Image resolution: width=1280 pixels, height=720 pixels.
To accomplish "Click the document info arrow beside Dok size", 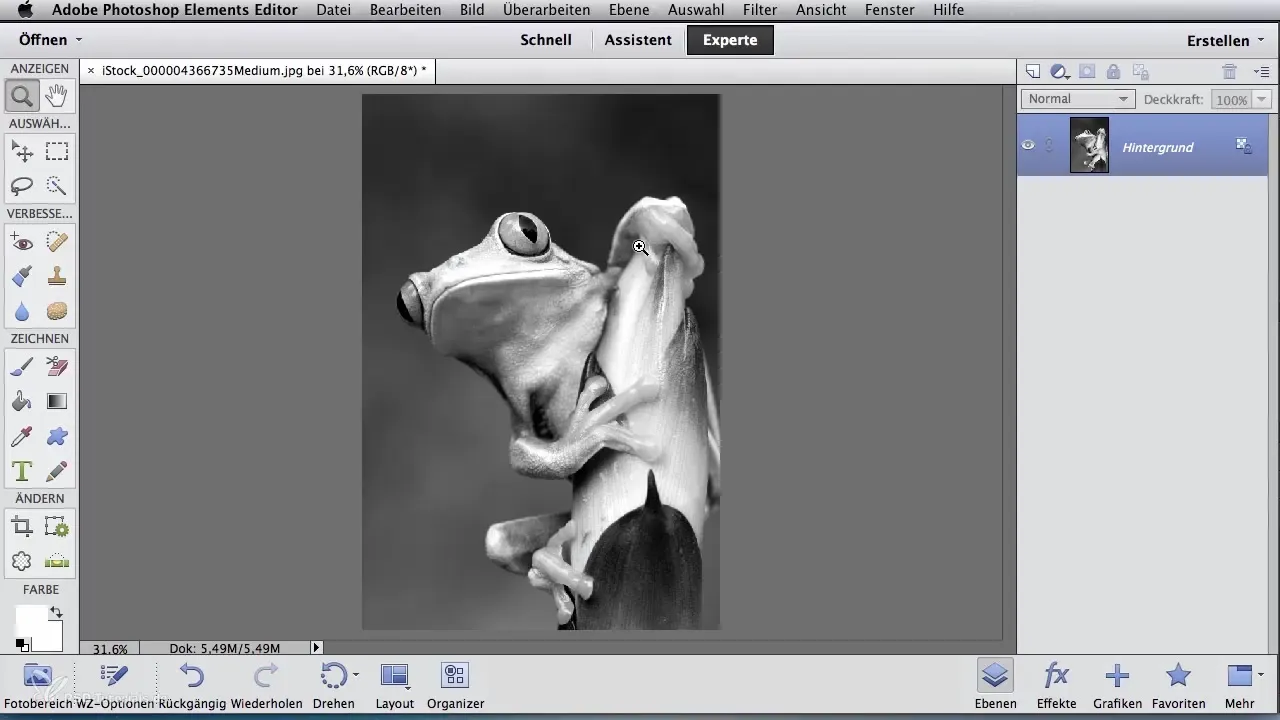I will pos(317,648).
